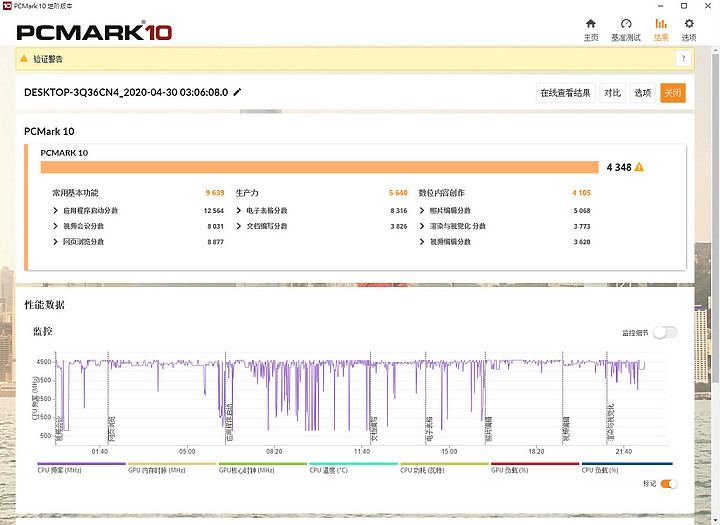Screen dimensions: 720x525
Task: Close the PCMark 10 window
Action: pos(708,6)
